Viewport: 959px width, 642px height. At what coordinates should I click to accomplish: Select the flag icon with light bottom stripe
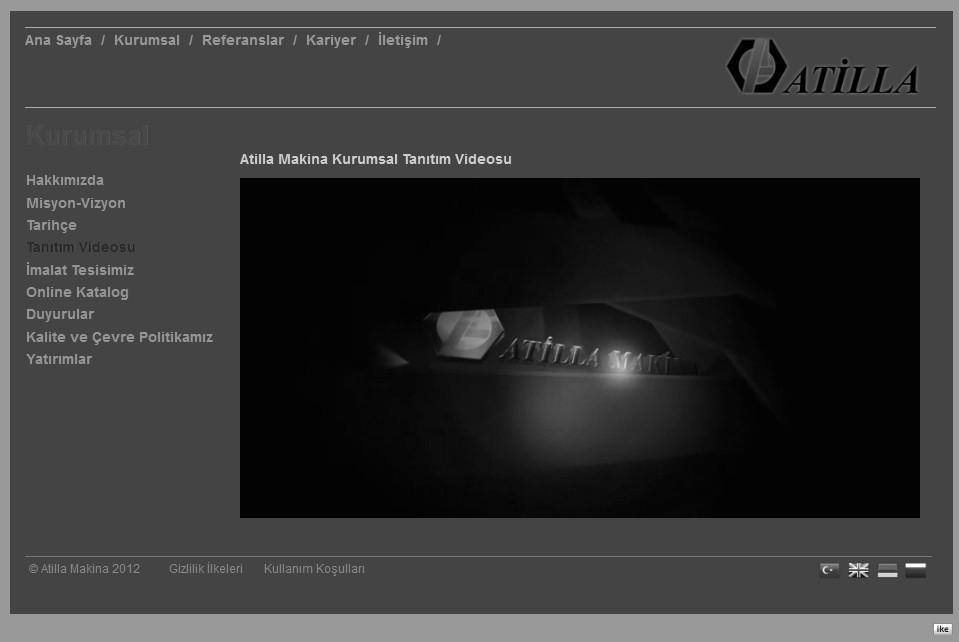pyautogui.click(x=887, y=570)
